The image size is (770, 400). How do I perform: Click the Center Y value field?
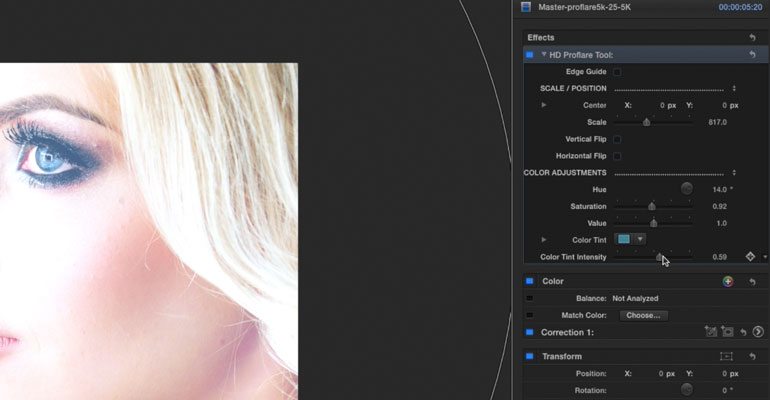coord(730,106)
